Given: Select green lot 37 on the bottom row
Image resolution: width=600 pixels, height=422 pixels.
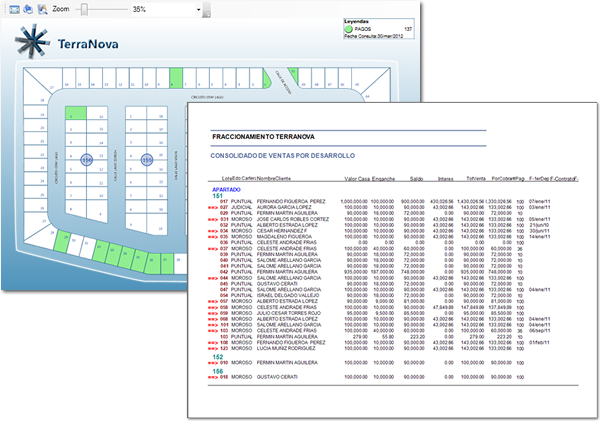Looking at the screenshot, I should point(167,264).
